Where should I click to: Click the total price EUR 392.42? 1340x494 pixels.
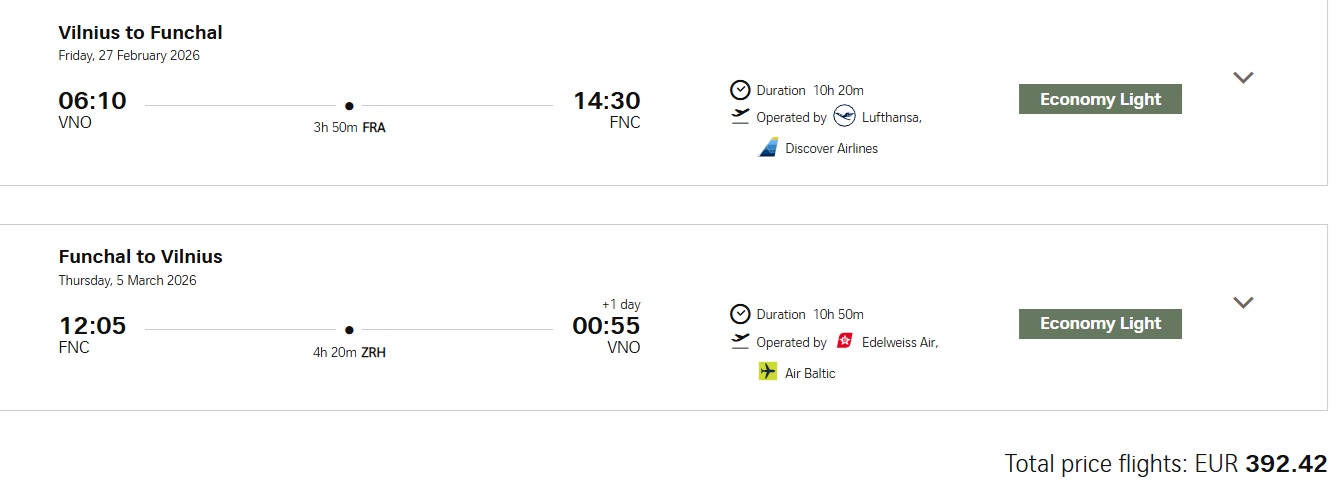click(x=1166, y=464)
